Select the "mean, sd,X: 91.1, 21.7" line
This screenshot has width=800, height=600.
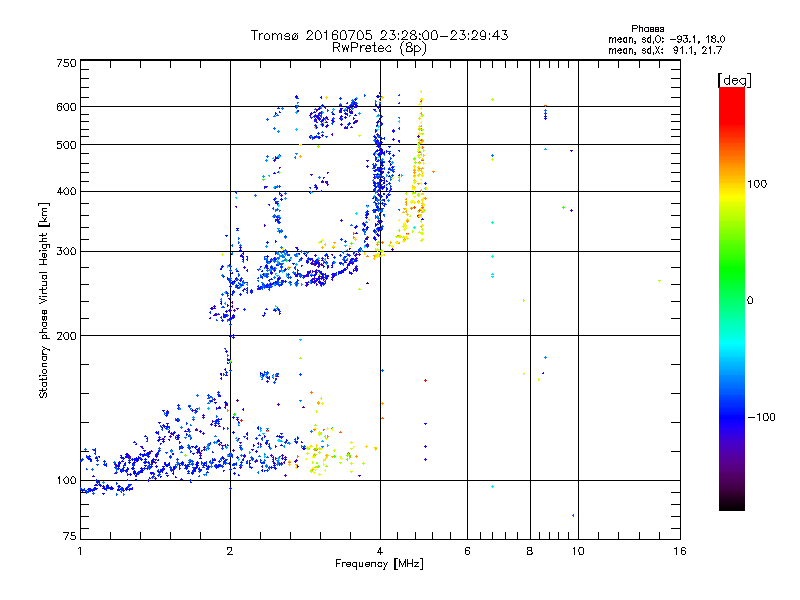(665, 50)
